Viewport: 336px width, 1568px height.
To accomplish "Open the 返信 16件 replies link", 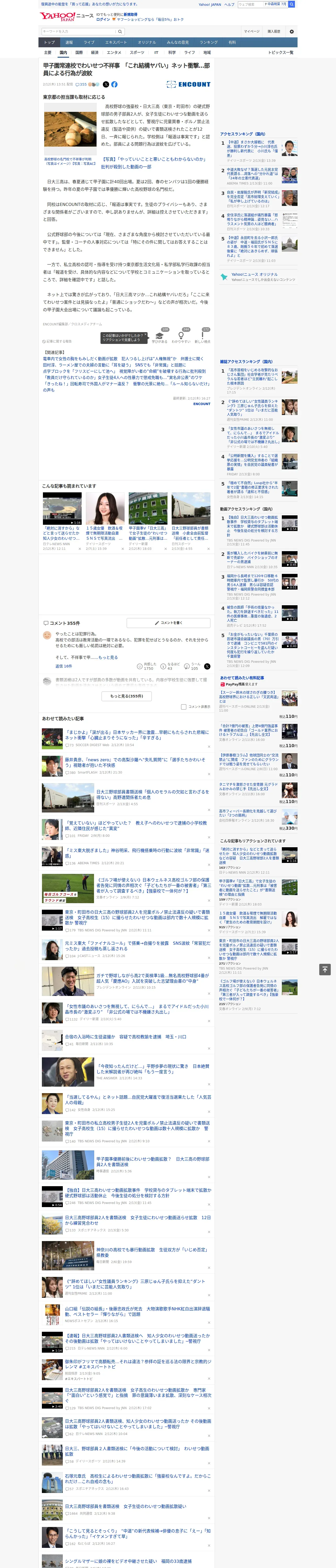I will (64, 666).
